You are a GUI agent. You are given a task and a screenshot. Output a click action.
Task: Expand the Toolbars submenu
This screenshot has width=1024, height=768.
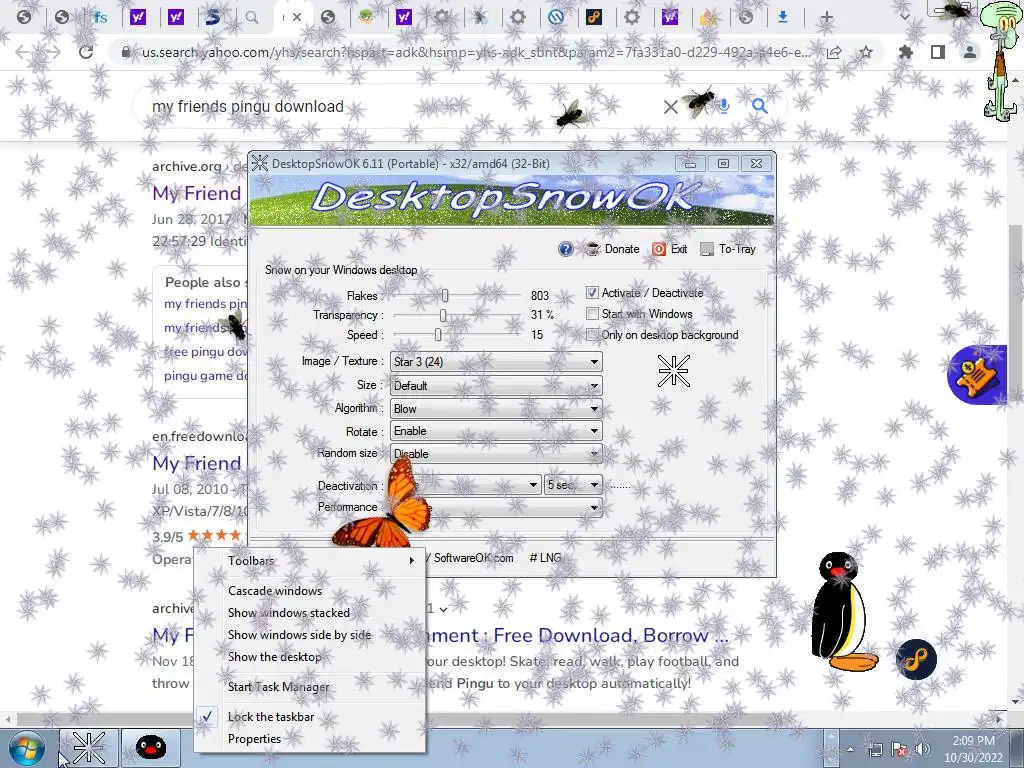point(310,560)
